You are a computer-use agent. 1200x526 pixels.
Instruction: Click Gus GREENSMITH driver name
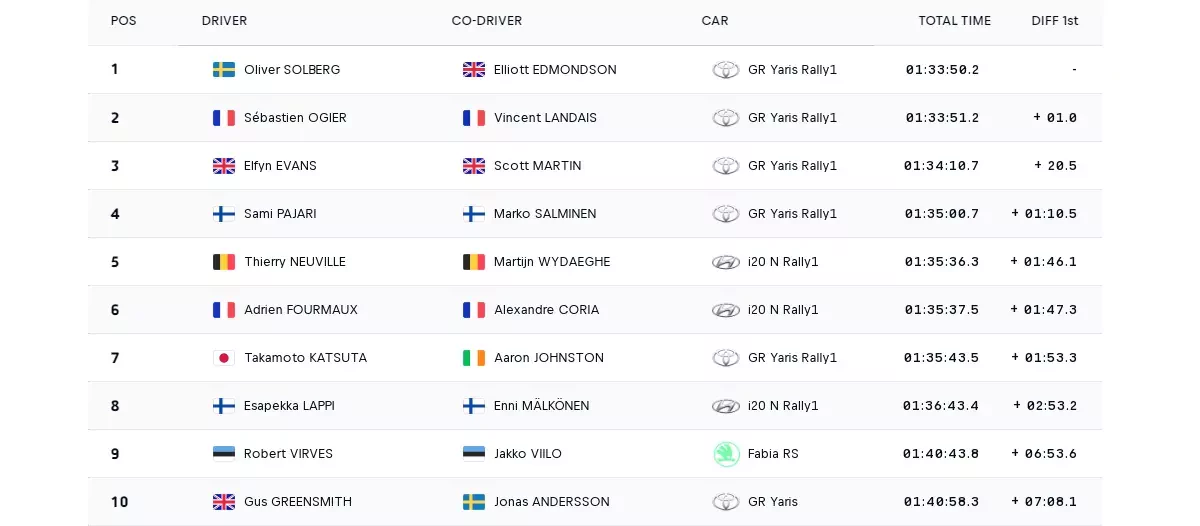click(298, 502)
